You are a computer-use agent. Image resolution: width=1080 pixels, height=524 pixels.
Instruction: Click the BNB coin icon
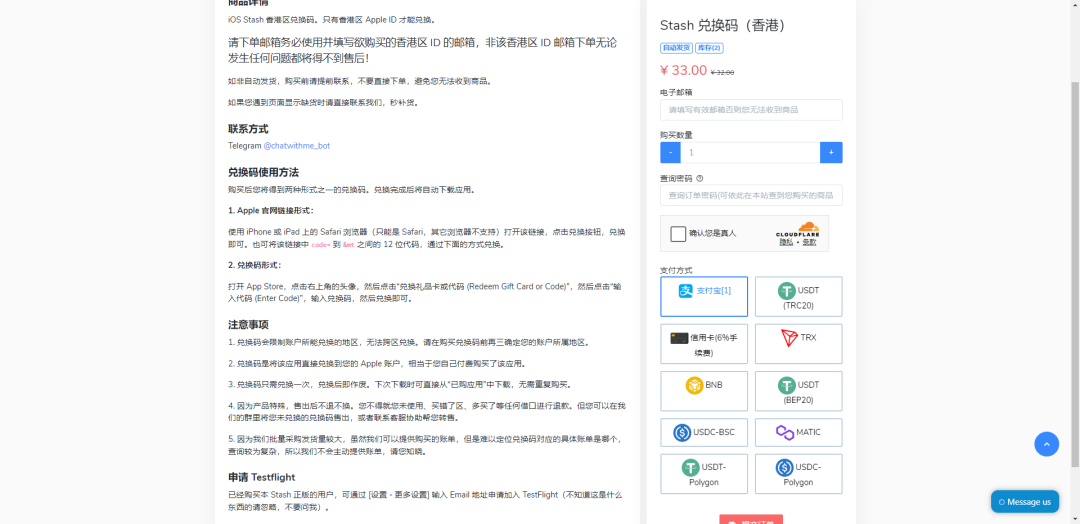[694, 385]
